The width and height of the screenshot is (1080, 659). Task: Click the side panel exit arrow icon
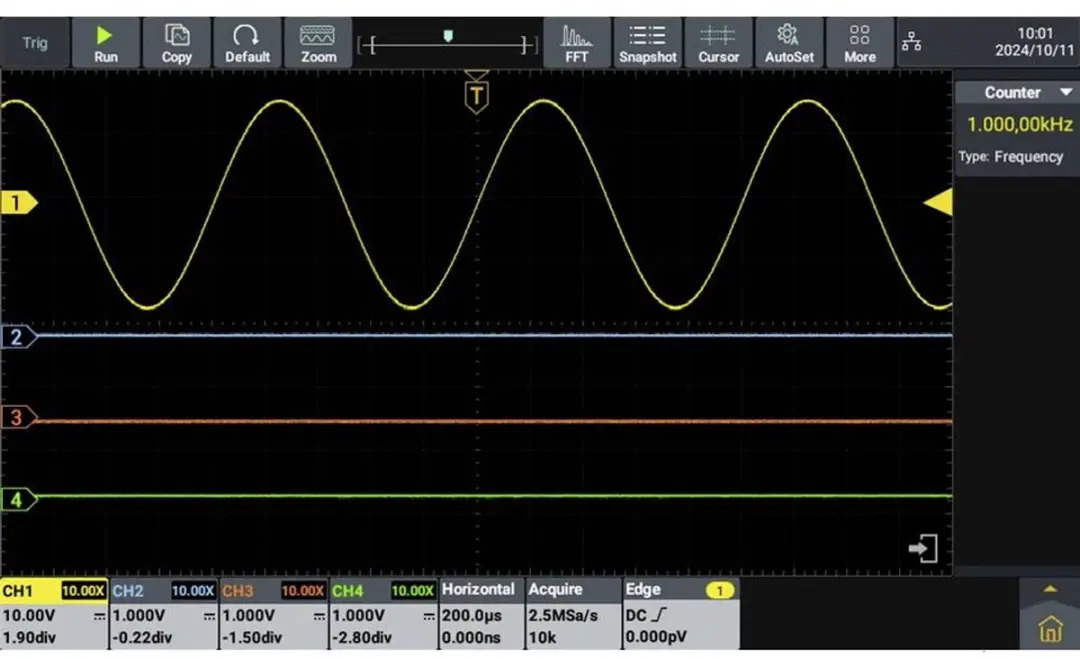coord(923,548)
